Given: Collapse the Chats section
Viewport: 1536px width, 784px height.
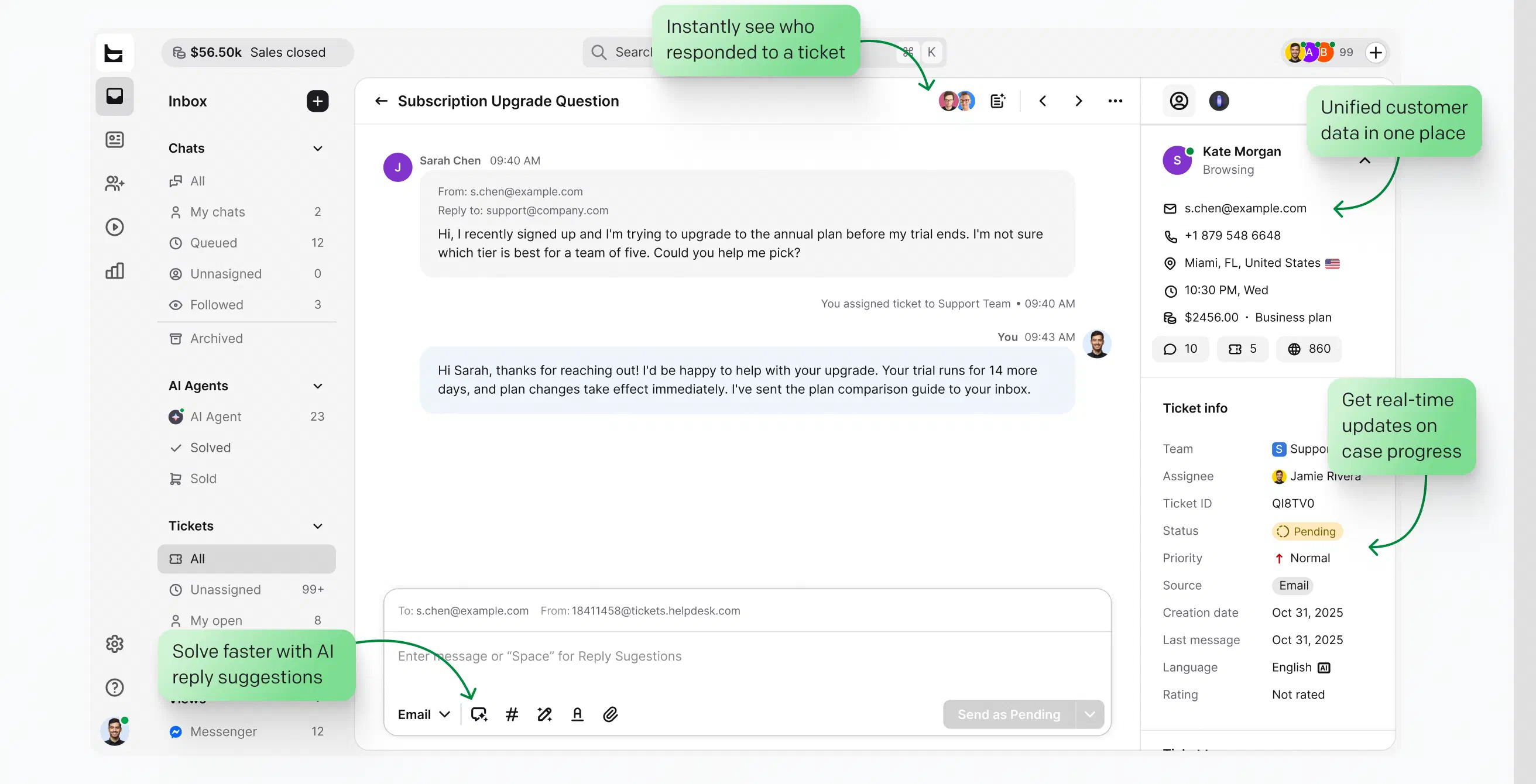Looking at the screenshot, I should 318,149.
